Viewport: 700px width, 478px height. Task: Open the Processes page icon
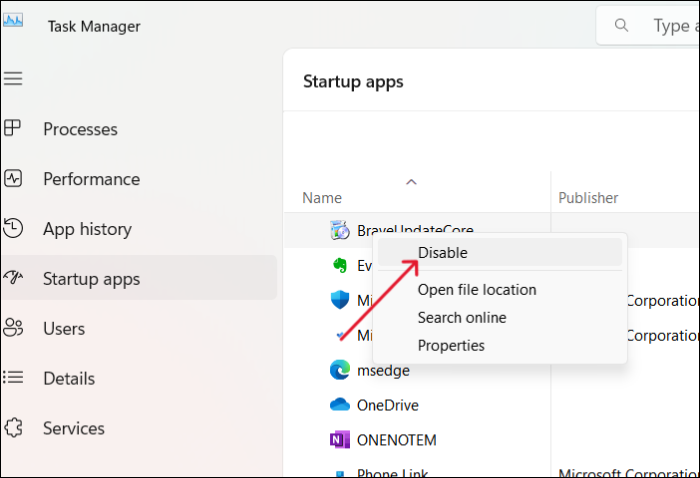pos(13,129)
